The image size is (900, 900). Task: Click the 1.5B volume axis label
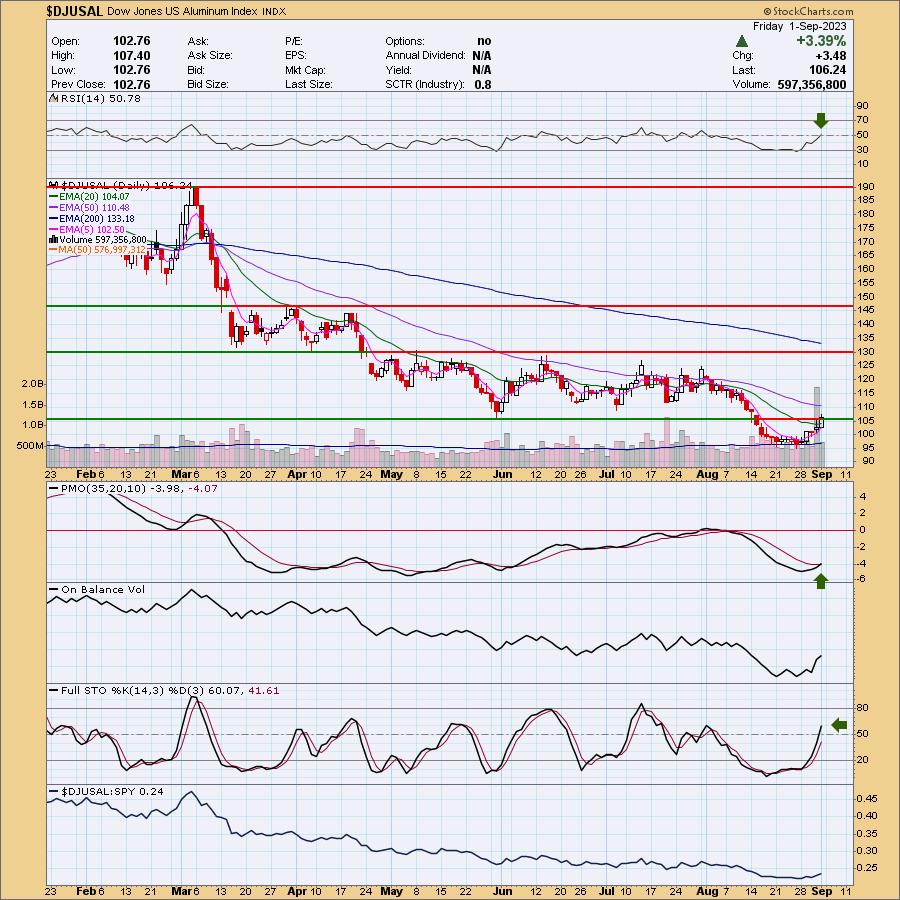(33, 405)
